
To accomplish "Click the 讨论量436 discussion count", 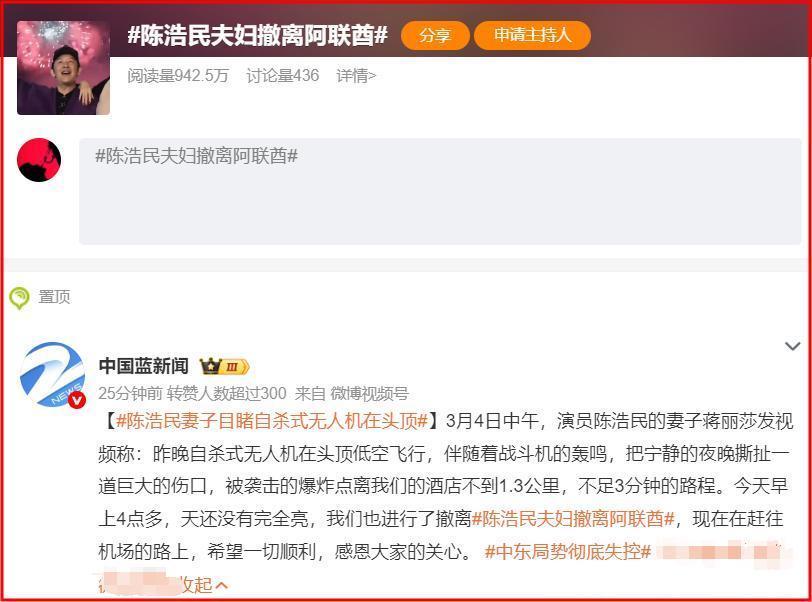I will coord(283,76).
